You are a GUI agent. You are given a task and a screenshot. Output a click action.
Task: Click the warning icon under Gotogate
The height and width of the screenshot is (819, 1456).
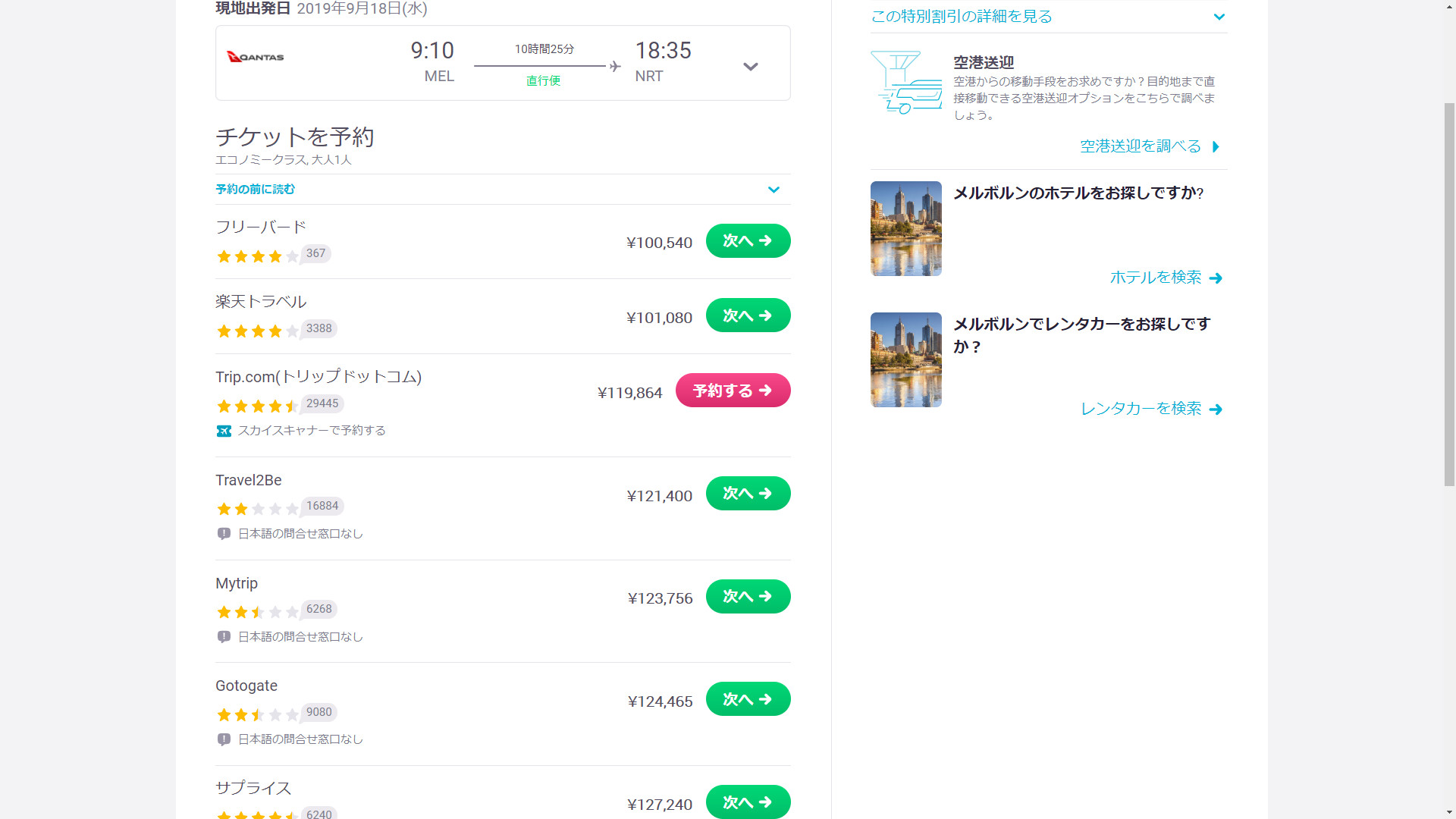[x=224, y=739]
